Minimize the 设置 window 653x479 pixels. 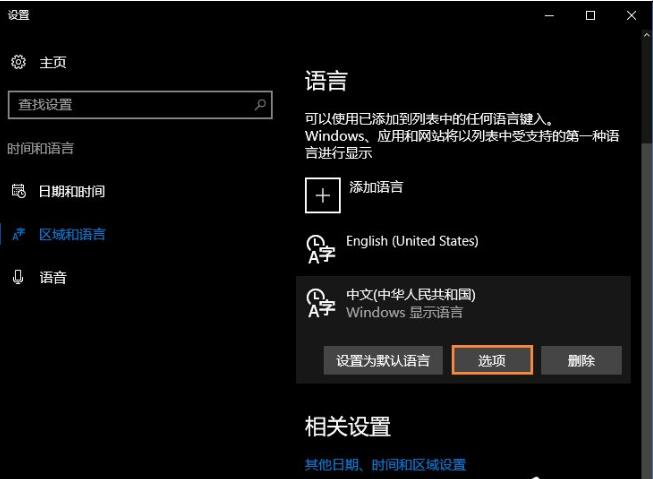coord(549,16)
